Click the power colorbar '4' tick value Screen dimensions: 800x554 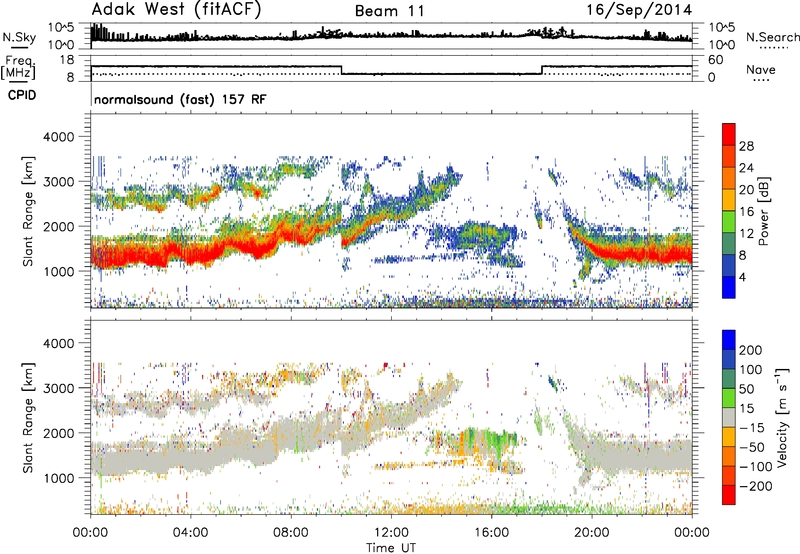(742, 277)
